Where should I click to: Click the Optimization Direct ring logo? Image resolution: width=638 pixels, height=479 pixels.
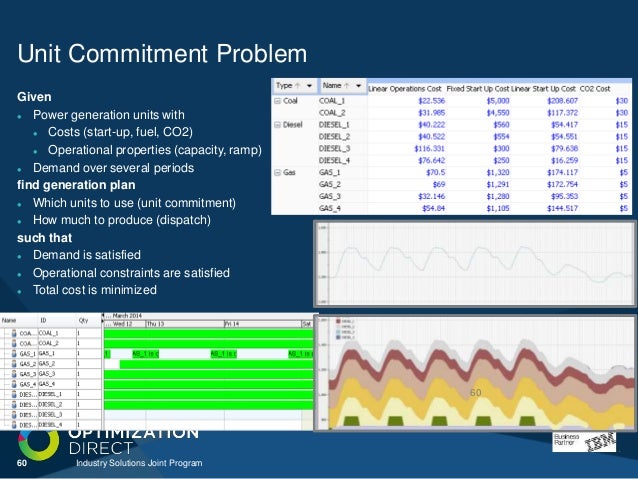coord(39,443)
